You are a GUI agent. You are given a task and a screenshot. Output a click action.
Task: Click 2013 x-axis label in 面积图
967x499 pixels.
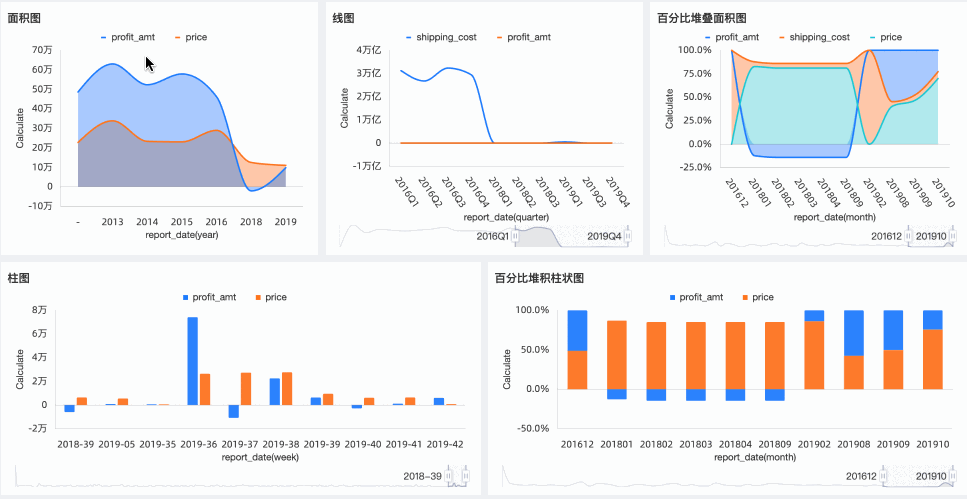(x=112, y=222)
